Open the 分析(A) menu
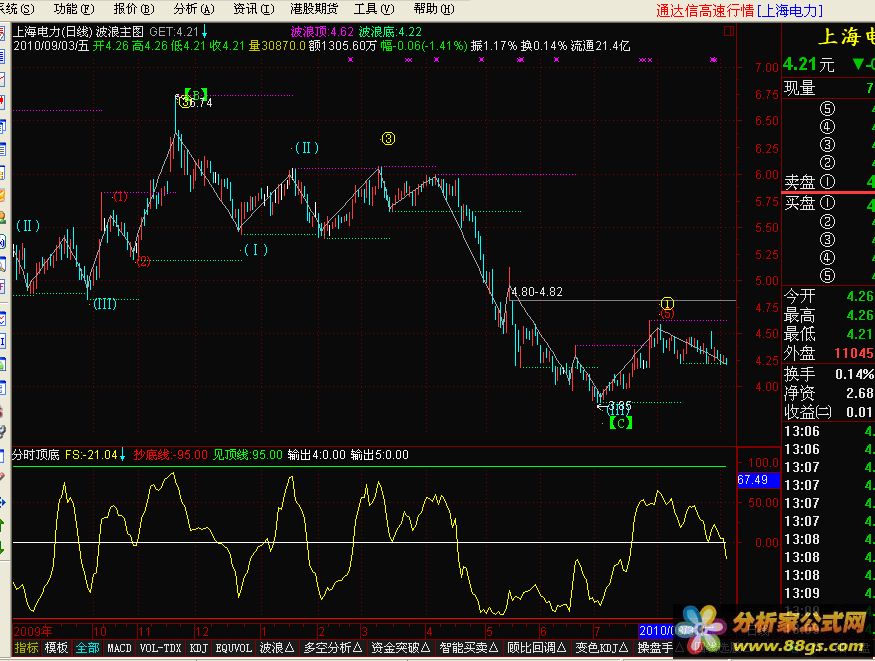The width and height of the screenshot is (875, 661). point(194,9)
